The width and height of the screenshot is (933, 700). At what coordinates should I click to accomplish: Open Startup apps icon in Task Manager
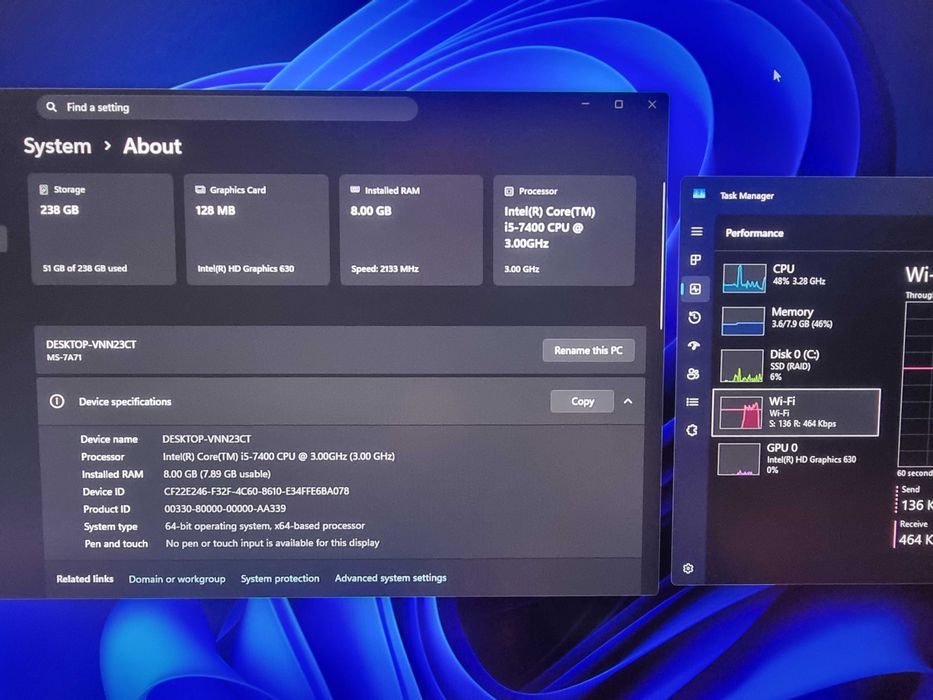coord(694,345)
